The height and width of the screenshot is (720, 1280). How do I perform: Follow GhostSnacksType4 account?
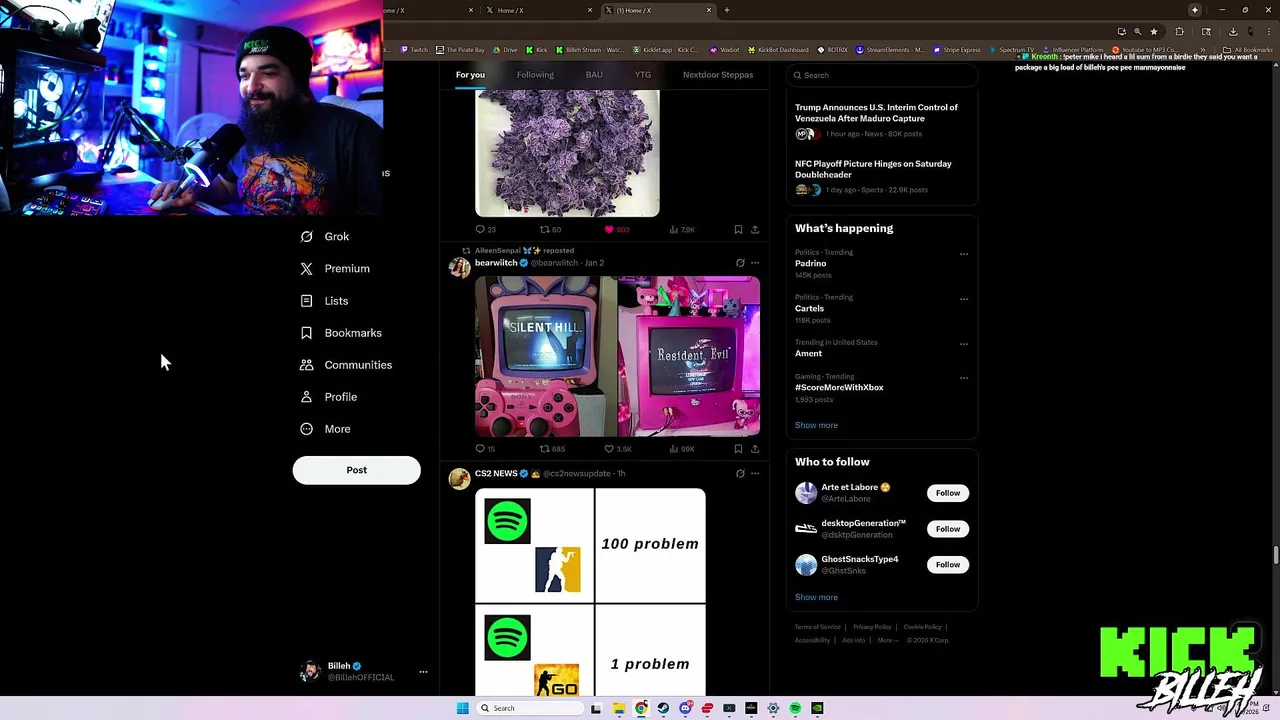tap(948, 565)
